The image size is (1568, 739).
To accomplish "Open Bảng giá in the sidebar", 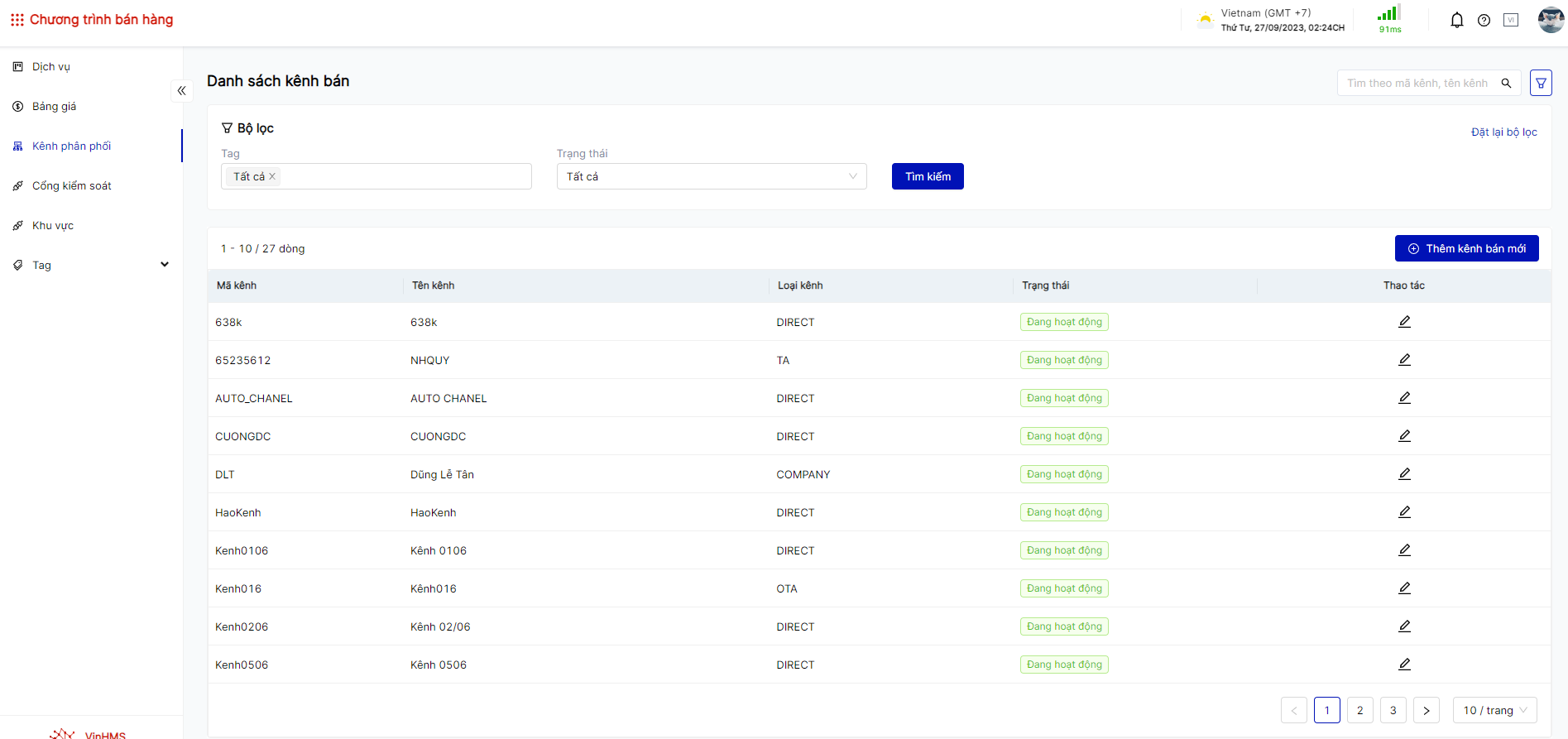I will (55, 106).
